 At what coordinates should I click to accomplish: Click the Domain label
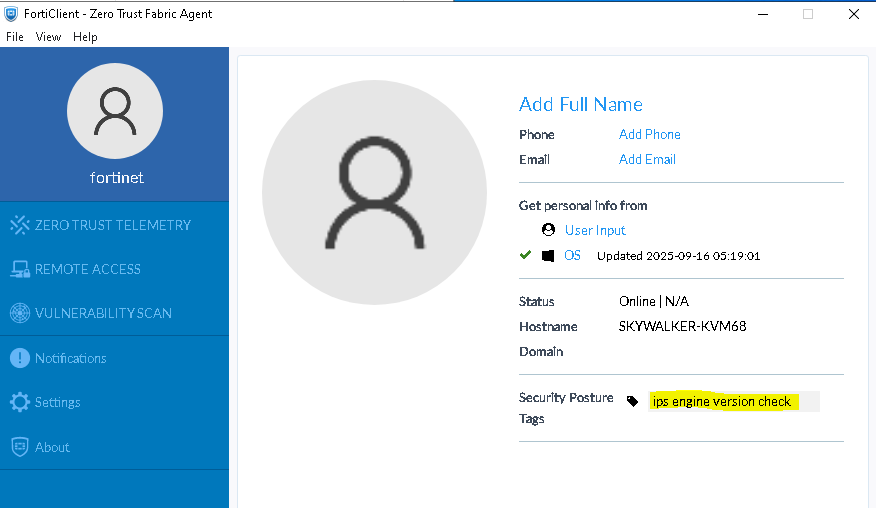[541, 352]
